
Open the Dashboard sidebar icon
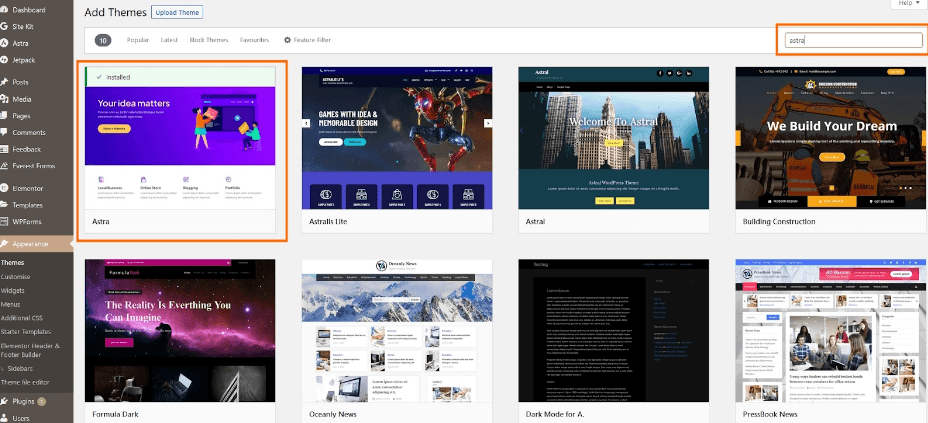pos(4,10)
